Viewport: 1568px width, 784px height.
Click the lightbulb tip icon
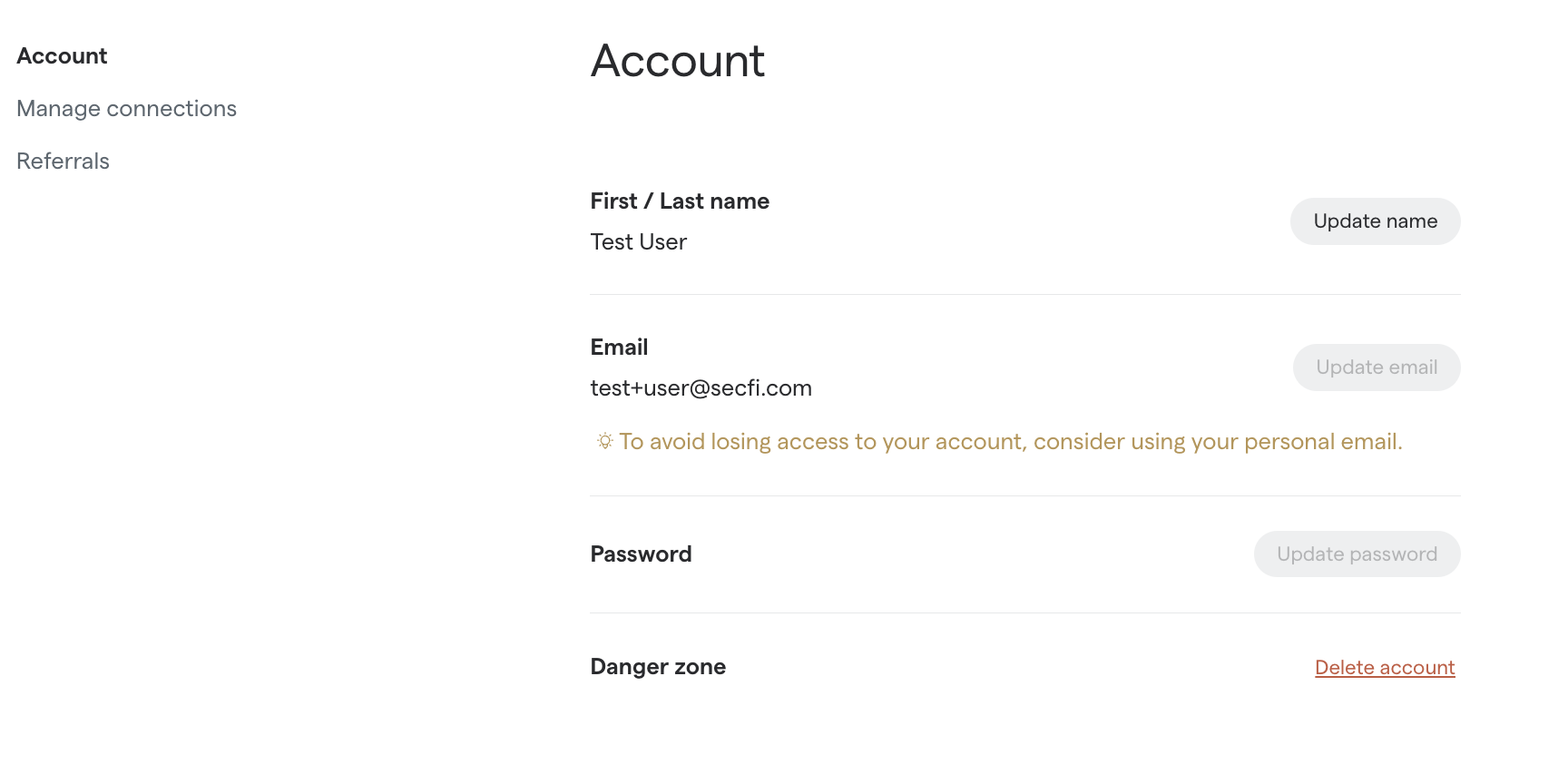coord(604,441)
